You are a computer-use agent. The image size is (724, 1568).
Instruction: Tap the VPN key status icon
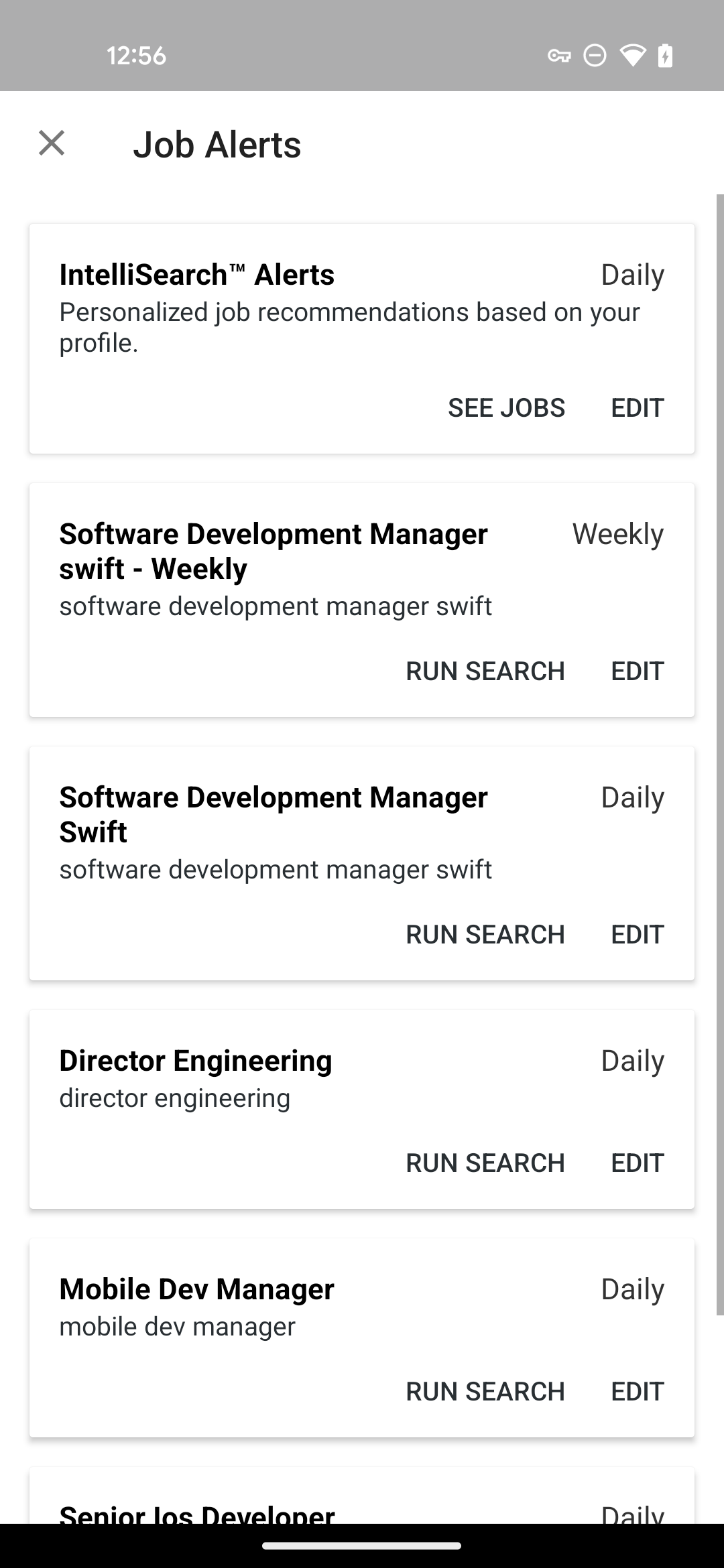coord(559,56)
